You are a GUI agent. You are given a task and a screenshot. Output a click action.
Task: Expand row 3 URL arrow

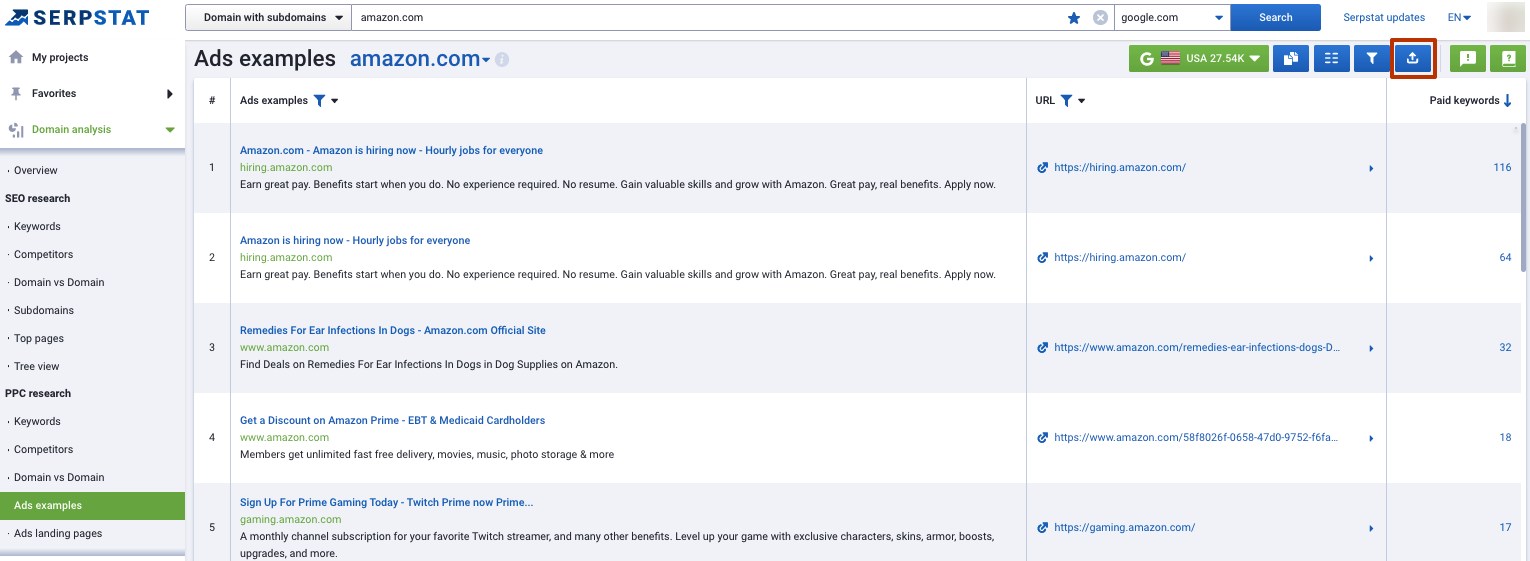pos(1371,348)
